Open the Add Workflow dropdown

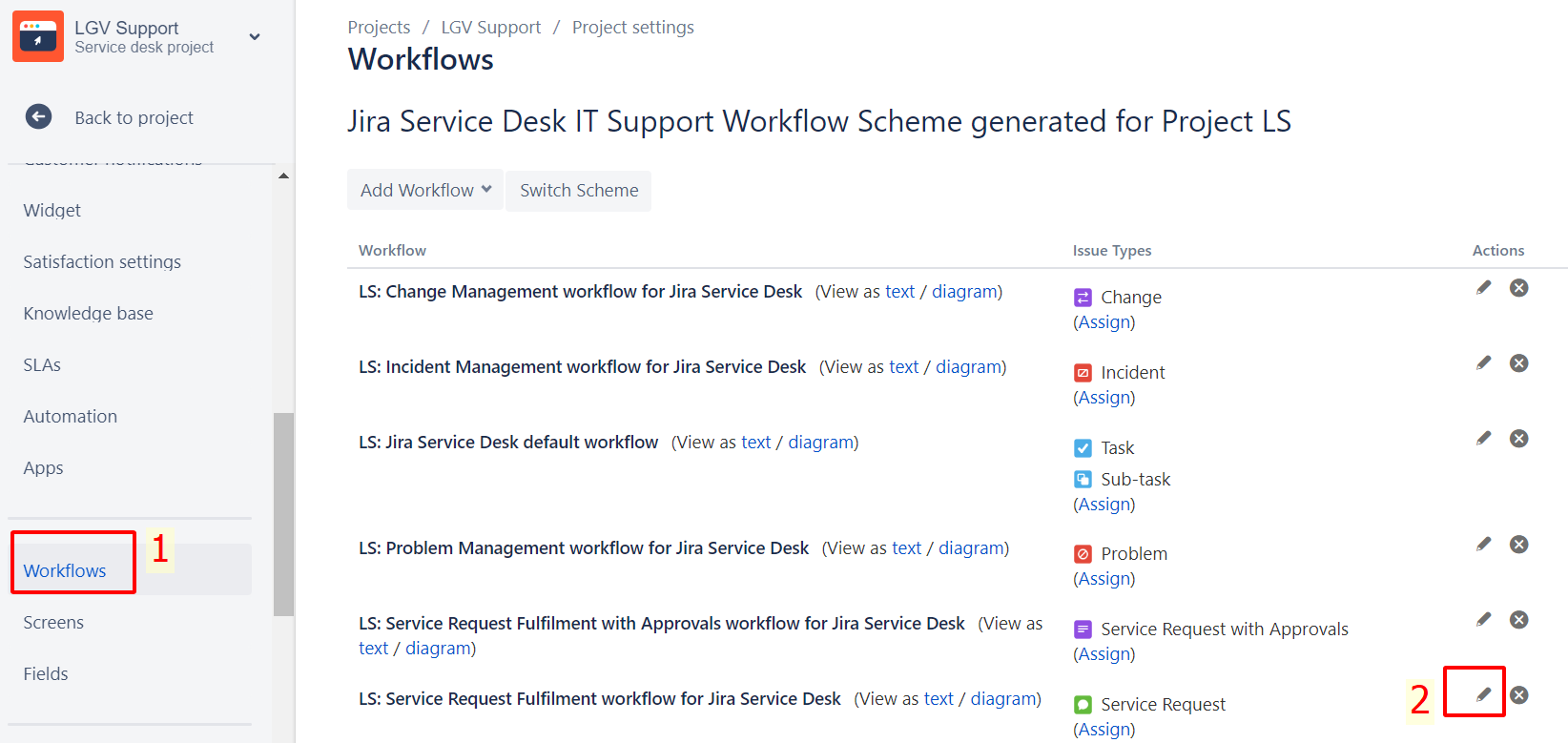424,191
